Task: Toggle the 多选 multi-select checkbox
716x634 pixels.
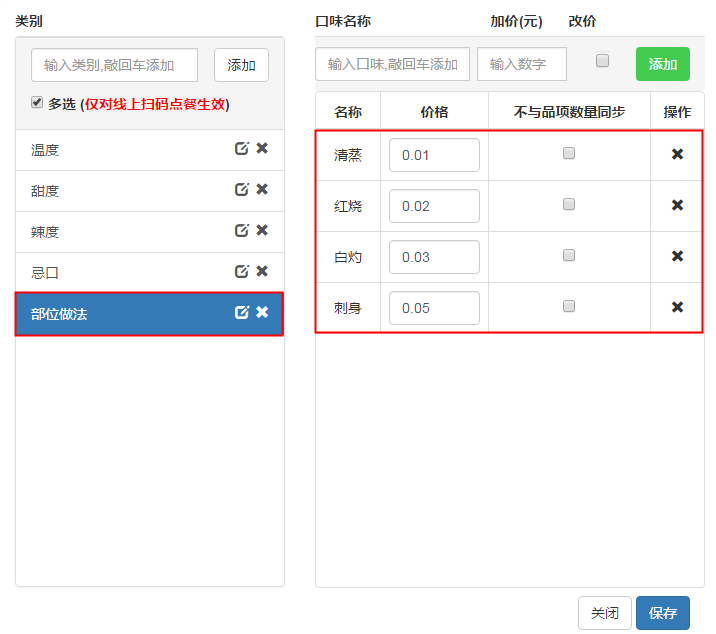Action: coord(38,102)
